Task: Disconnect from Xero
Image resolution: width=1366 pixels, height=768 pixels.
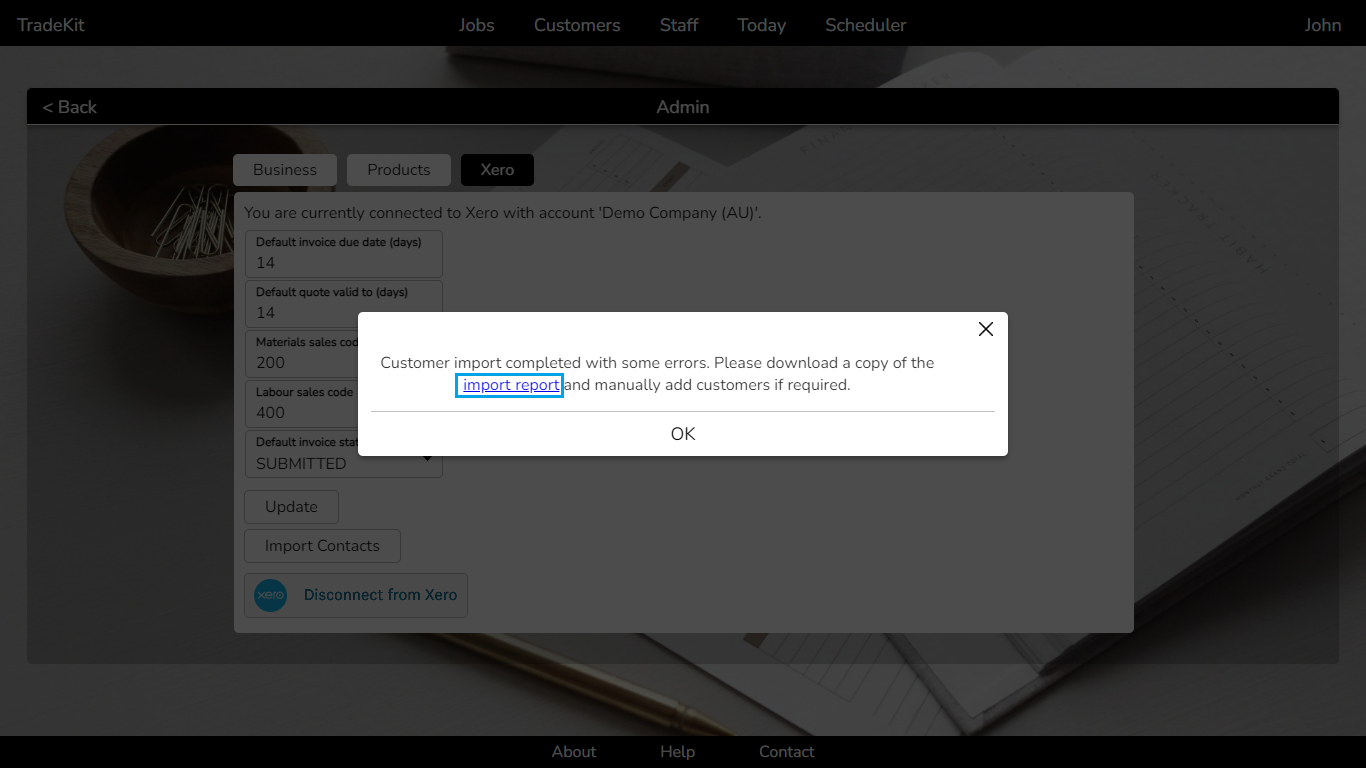Action: tap(356, 595)
